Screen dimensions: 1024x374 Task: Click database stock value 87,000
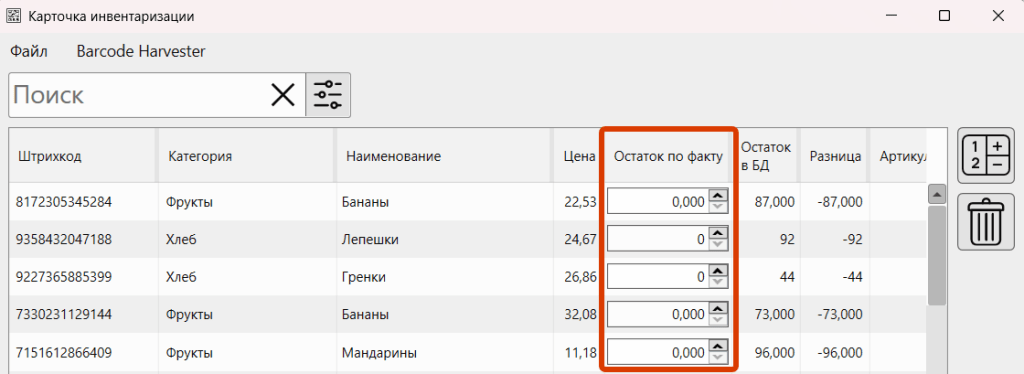775,202
